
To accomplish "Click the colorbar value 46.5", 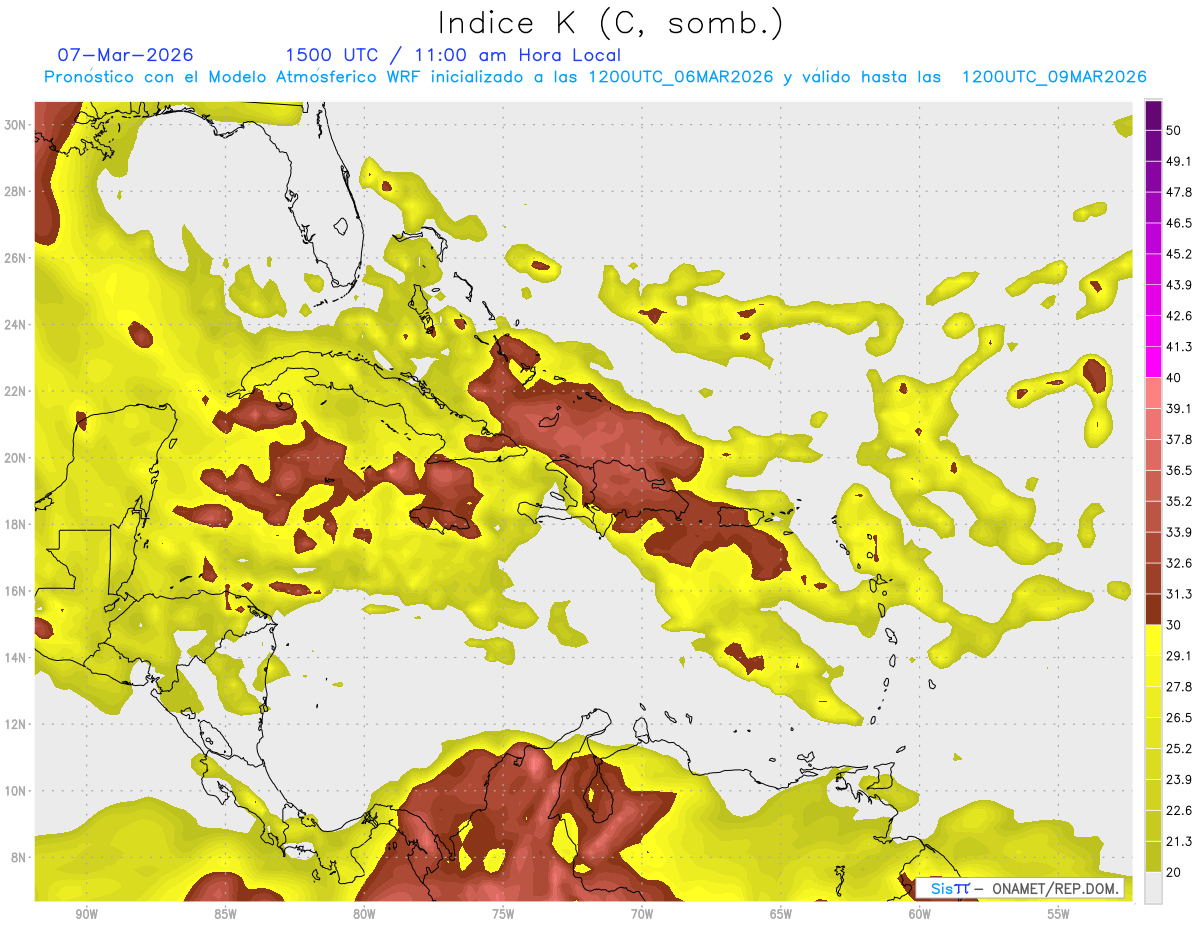I will pyautogui.click(x=1179, y=223).
